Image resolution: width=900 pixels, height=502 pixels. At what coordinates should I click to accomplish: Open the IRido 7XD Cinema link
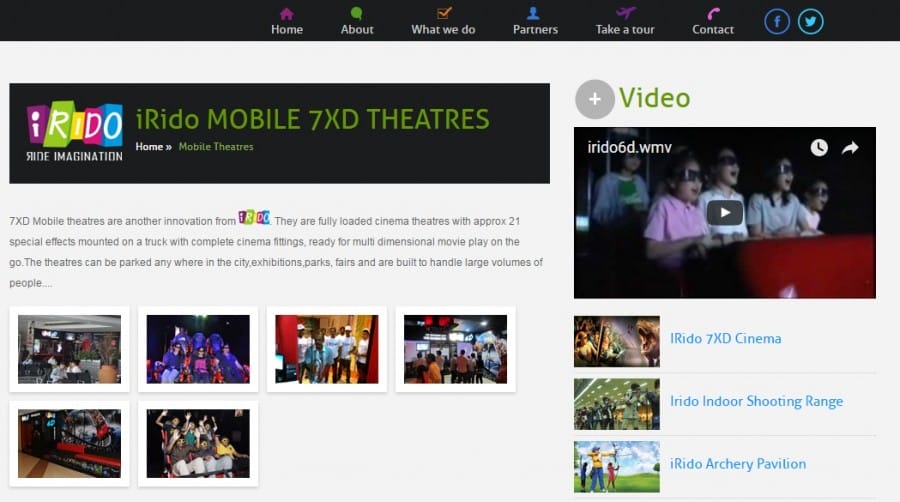(725, 338)
